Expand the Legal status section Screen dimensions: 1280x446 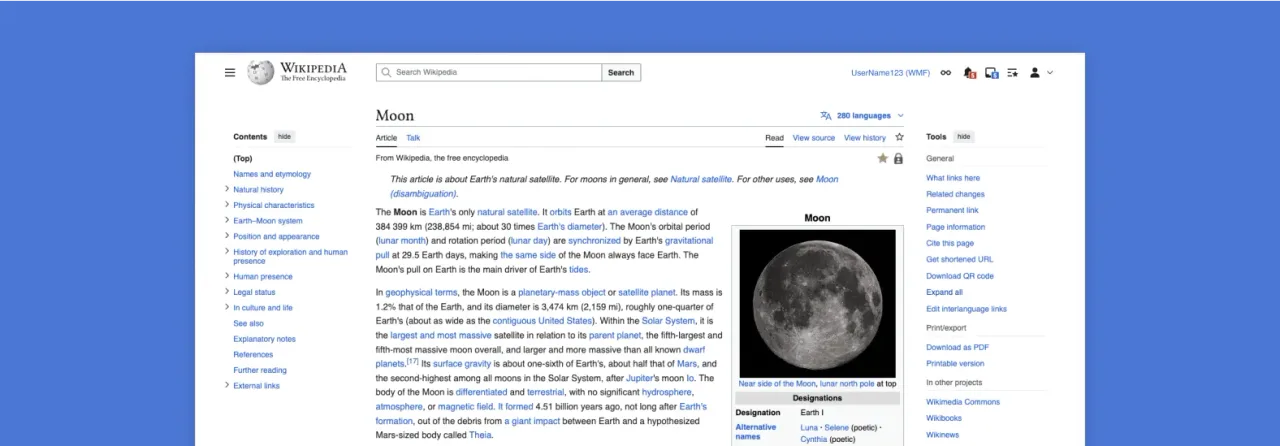[227, 292]
